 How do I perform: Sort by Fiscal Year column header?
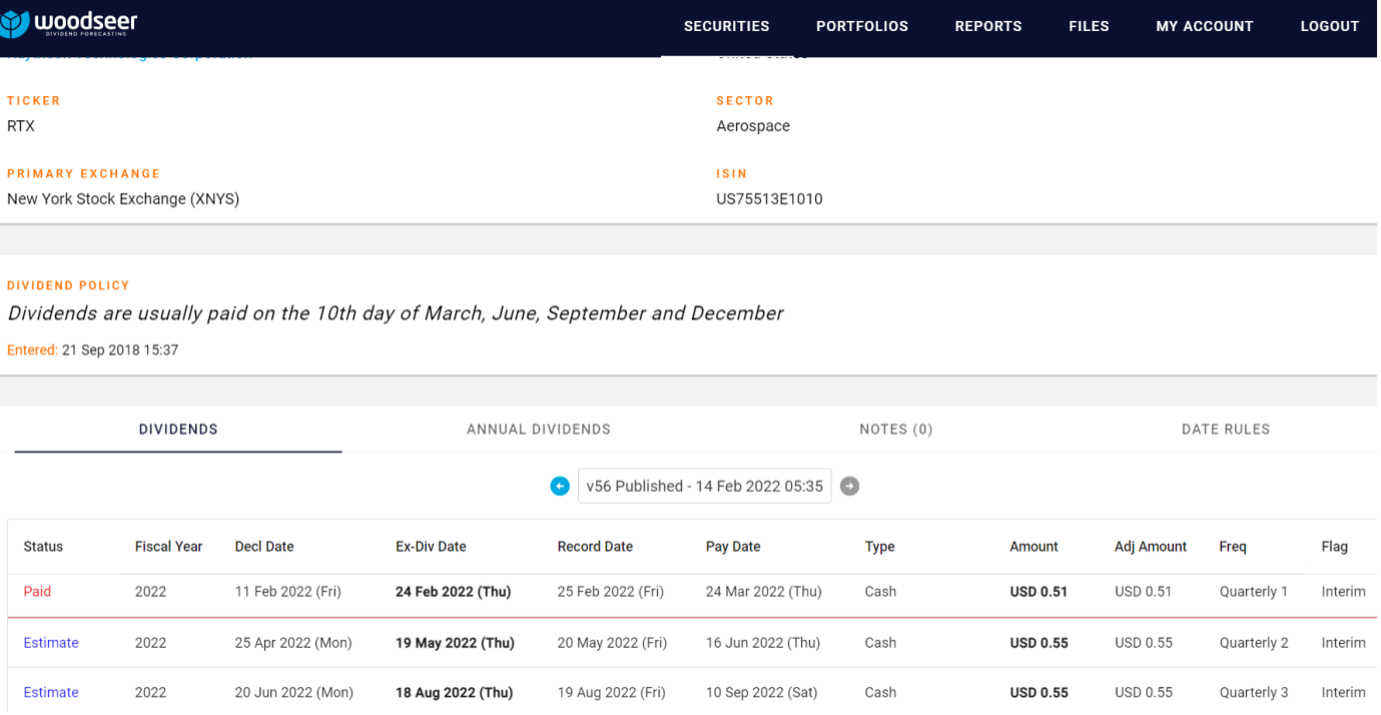point(169,547)
